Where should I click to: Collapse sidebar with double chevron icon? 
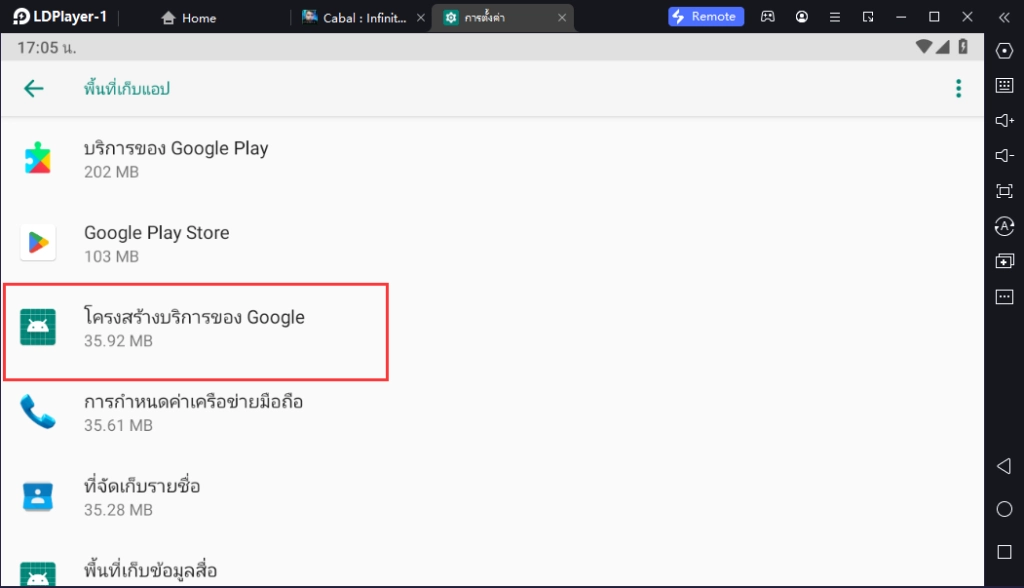pyautogui.click(x=1004, y=18)
